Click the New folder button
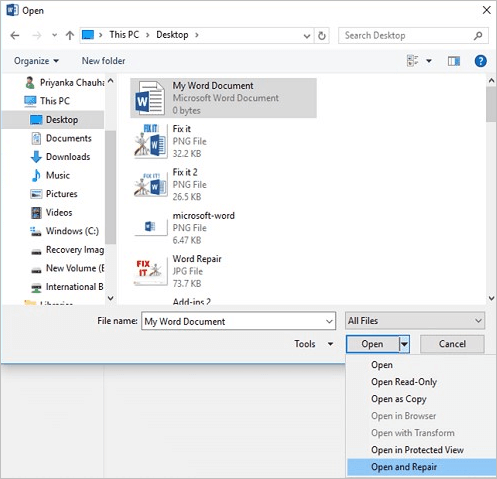The width and height of the screenshot is (497, 479). (103, 61)
